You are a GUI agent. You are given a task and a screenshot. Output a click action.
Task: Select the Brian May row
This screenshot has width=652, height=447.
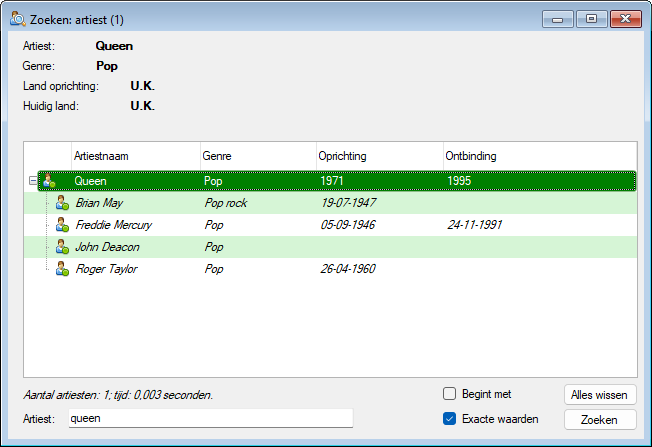click(x=330, y=203)
